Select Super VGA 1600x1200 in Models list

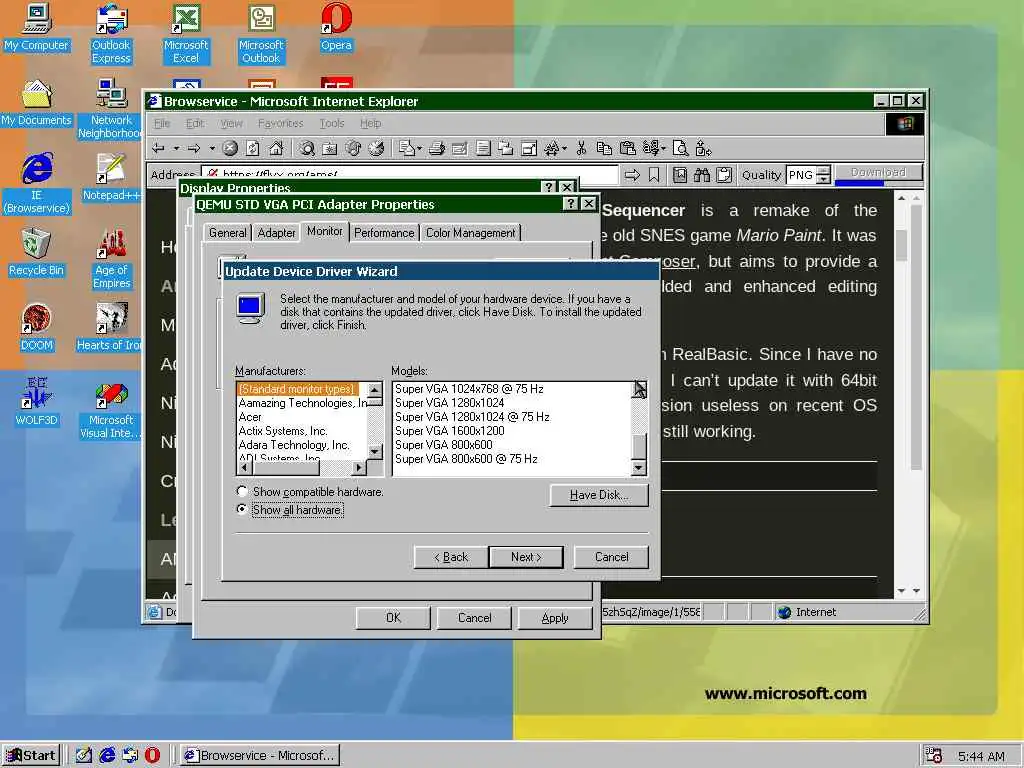click(x=449, y=430)
